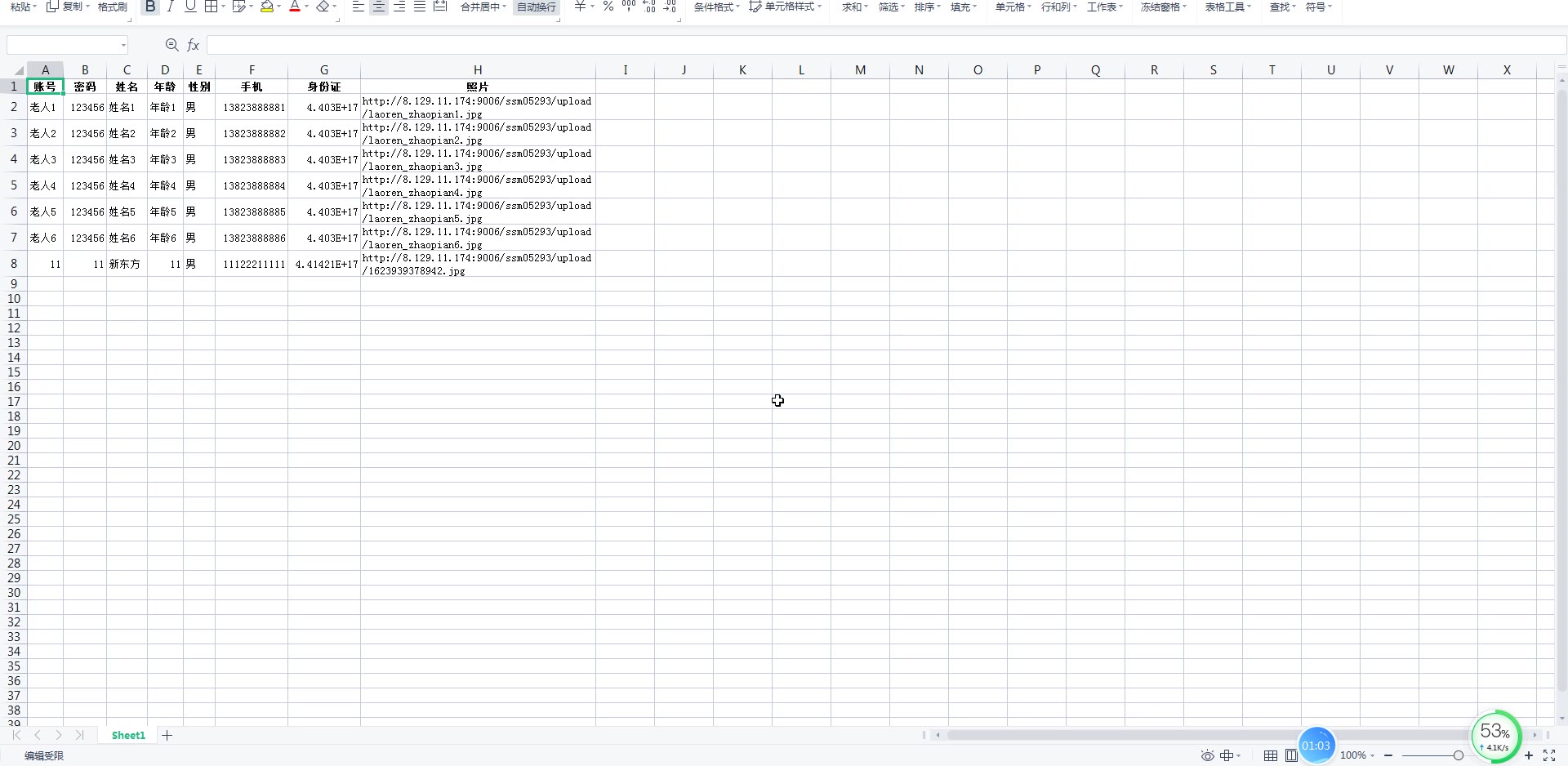The width and height of the screenshot is (1568, 766).
Task: Click into the formula bar input
Action: point(886,45)
